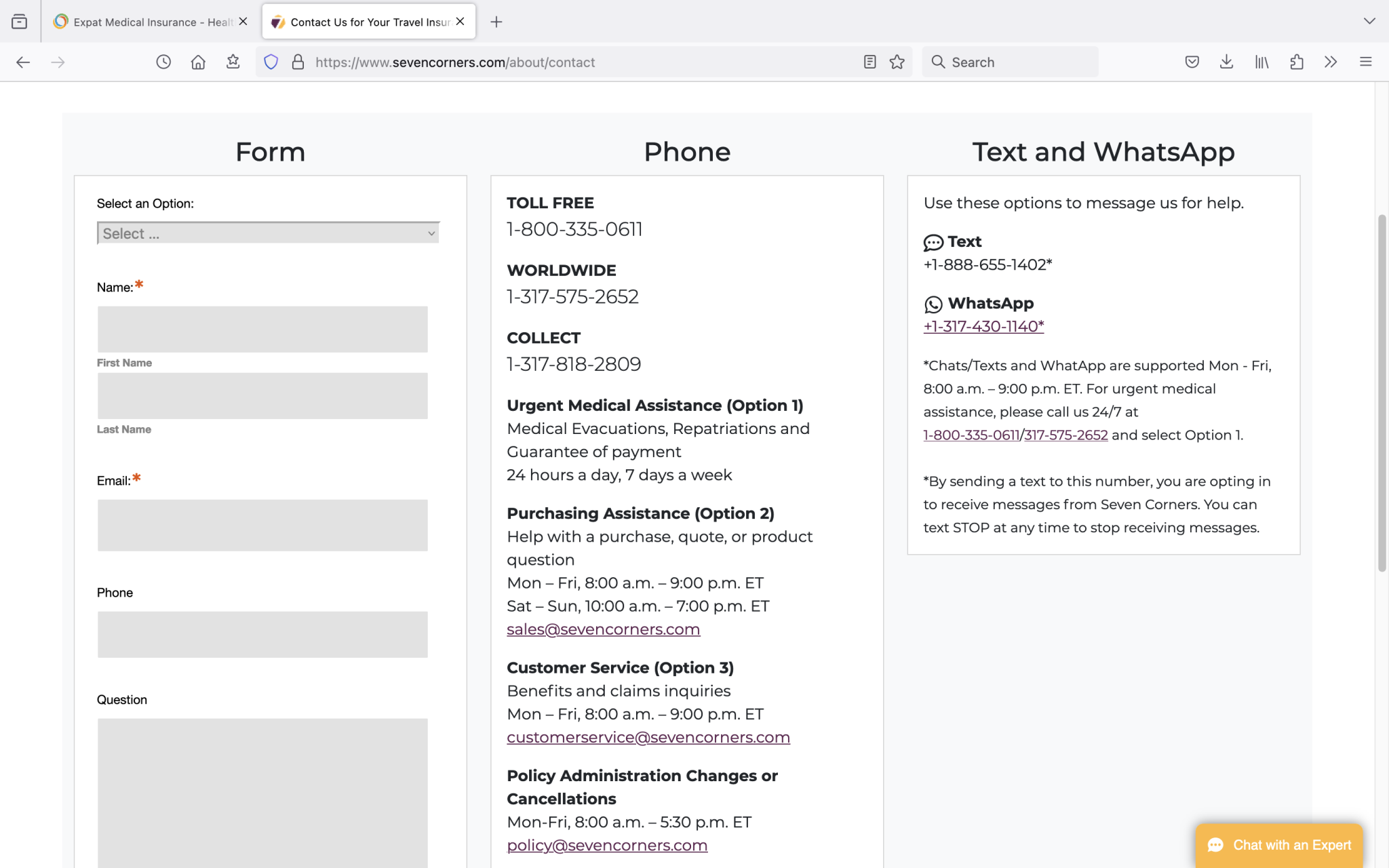Select toll free number 1-800-335-0611
Screen dimensions: 1389x868
(574, 229)
